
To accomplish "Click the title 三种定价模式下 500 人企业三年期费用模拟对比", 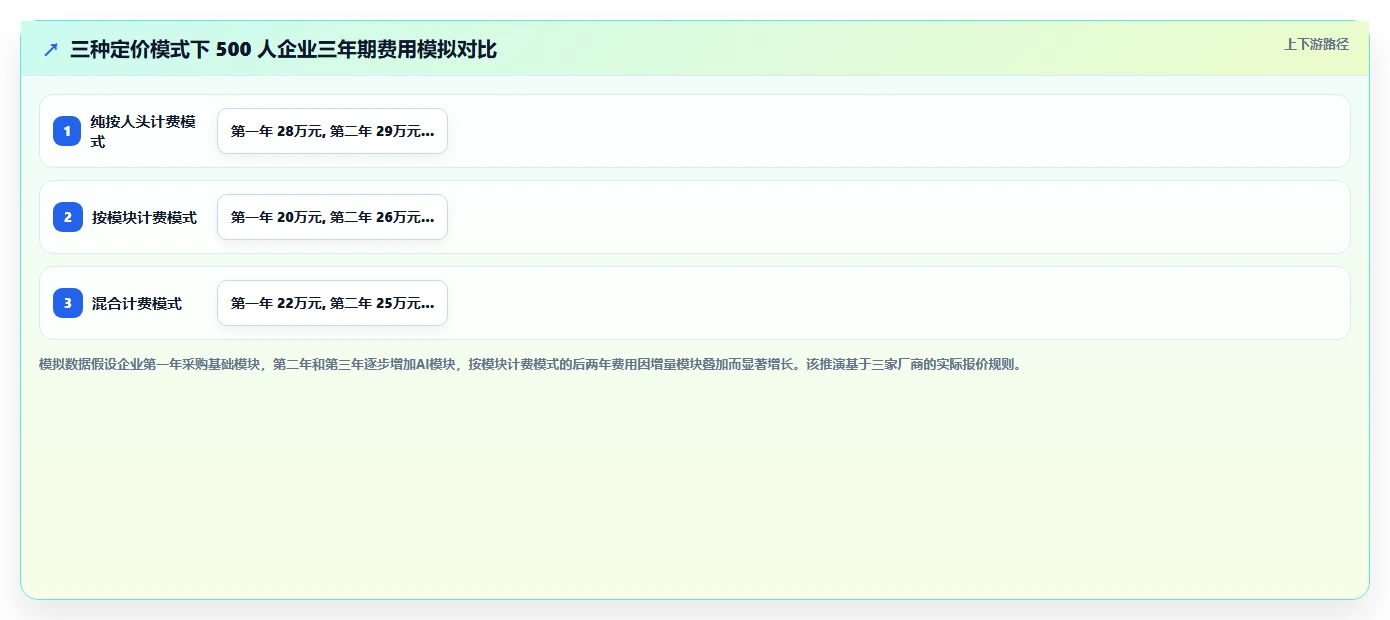I will point(283,49).
